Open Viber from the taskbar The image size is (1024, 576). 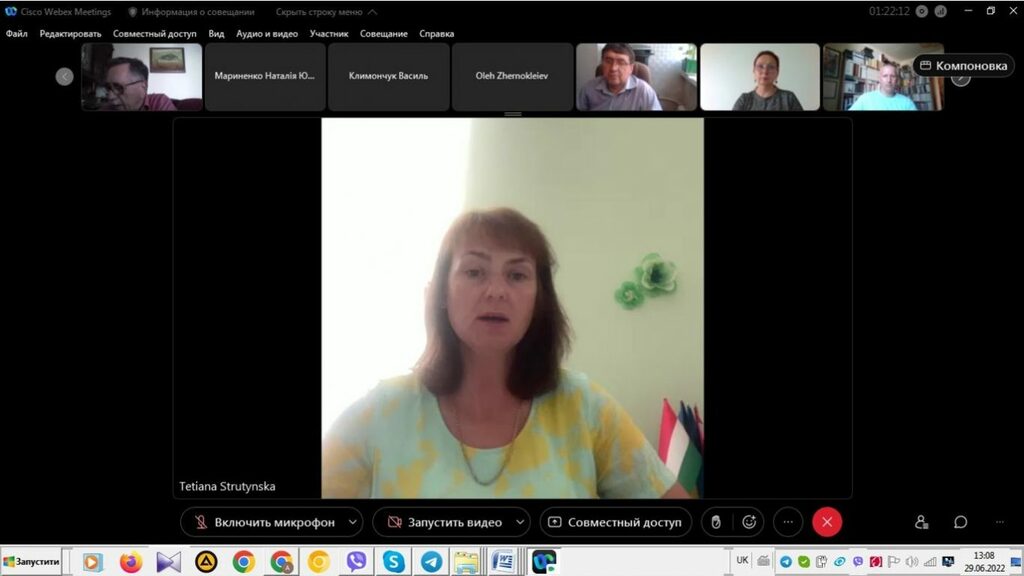(356, 562)
